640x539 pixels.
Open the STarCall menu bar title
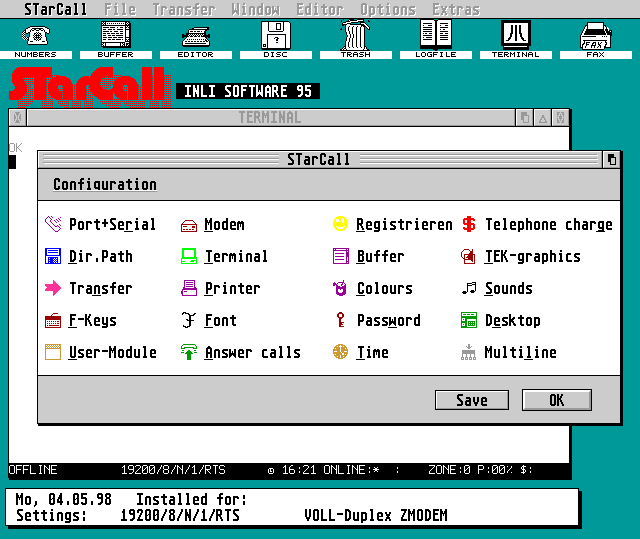click(x=55, y=9)
